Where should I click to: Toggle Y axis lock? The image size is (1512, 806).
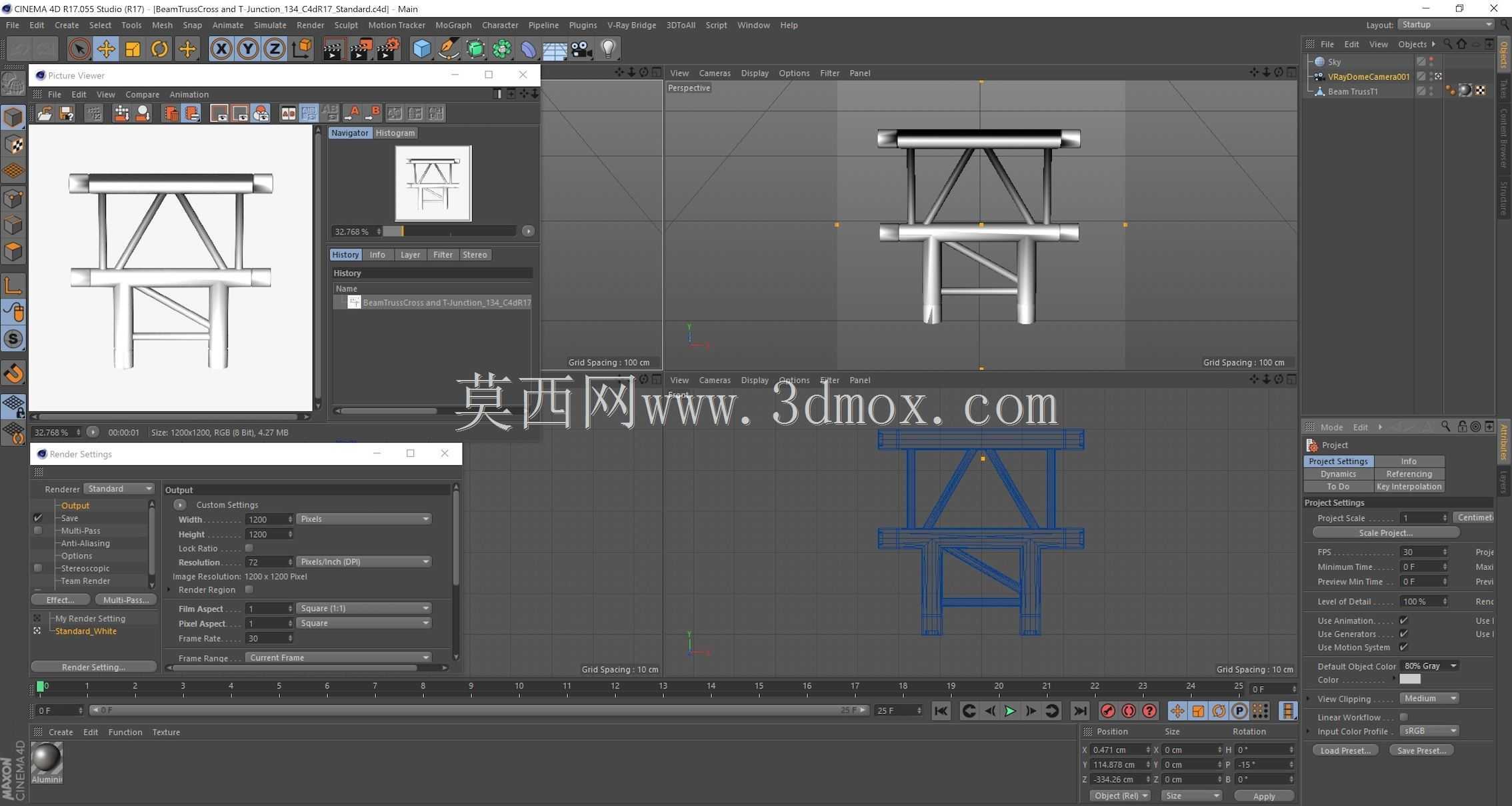click(248, 49)
